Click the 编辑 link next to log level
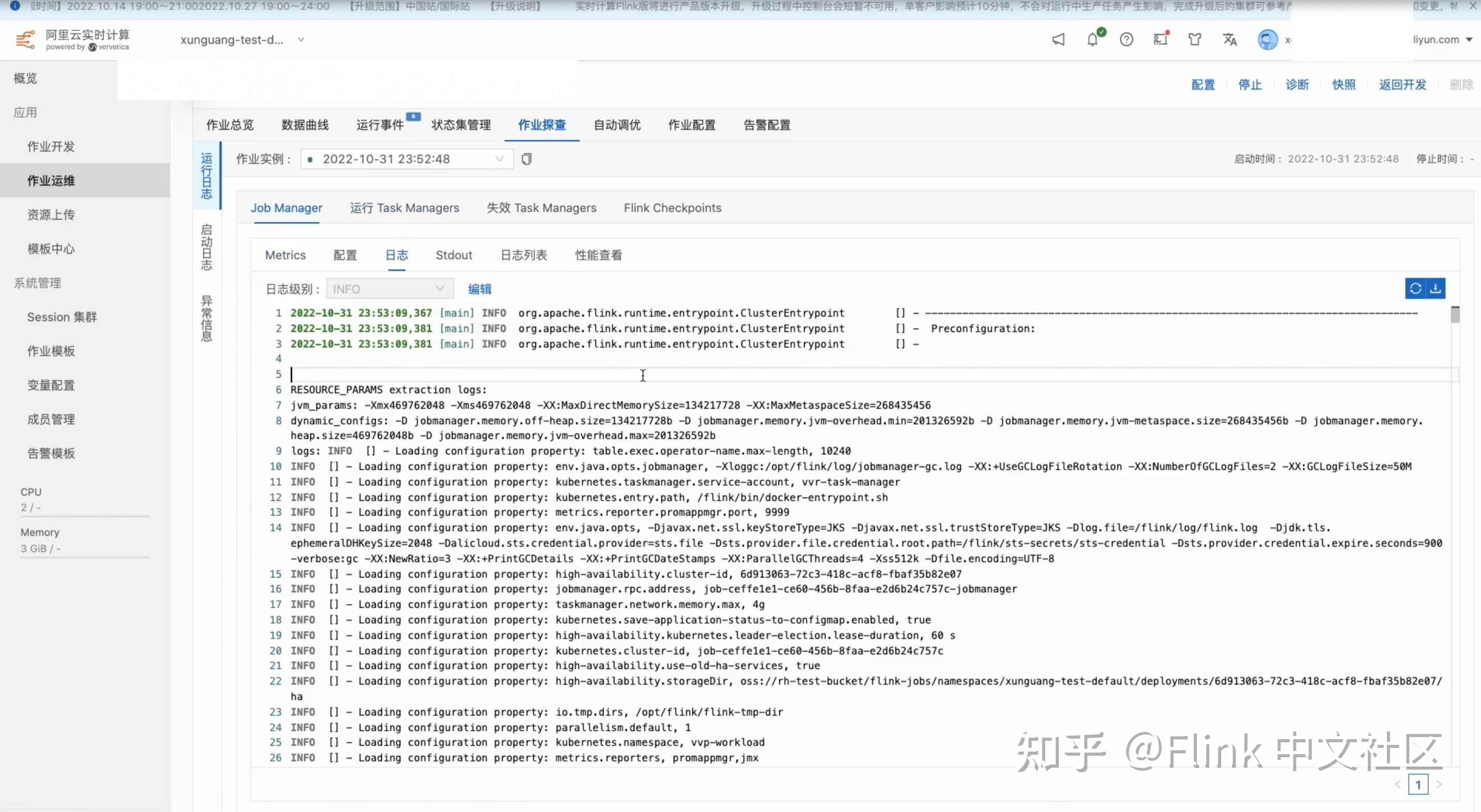The height and width of the screenshot is (812, 1481). tap(480, 289)
